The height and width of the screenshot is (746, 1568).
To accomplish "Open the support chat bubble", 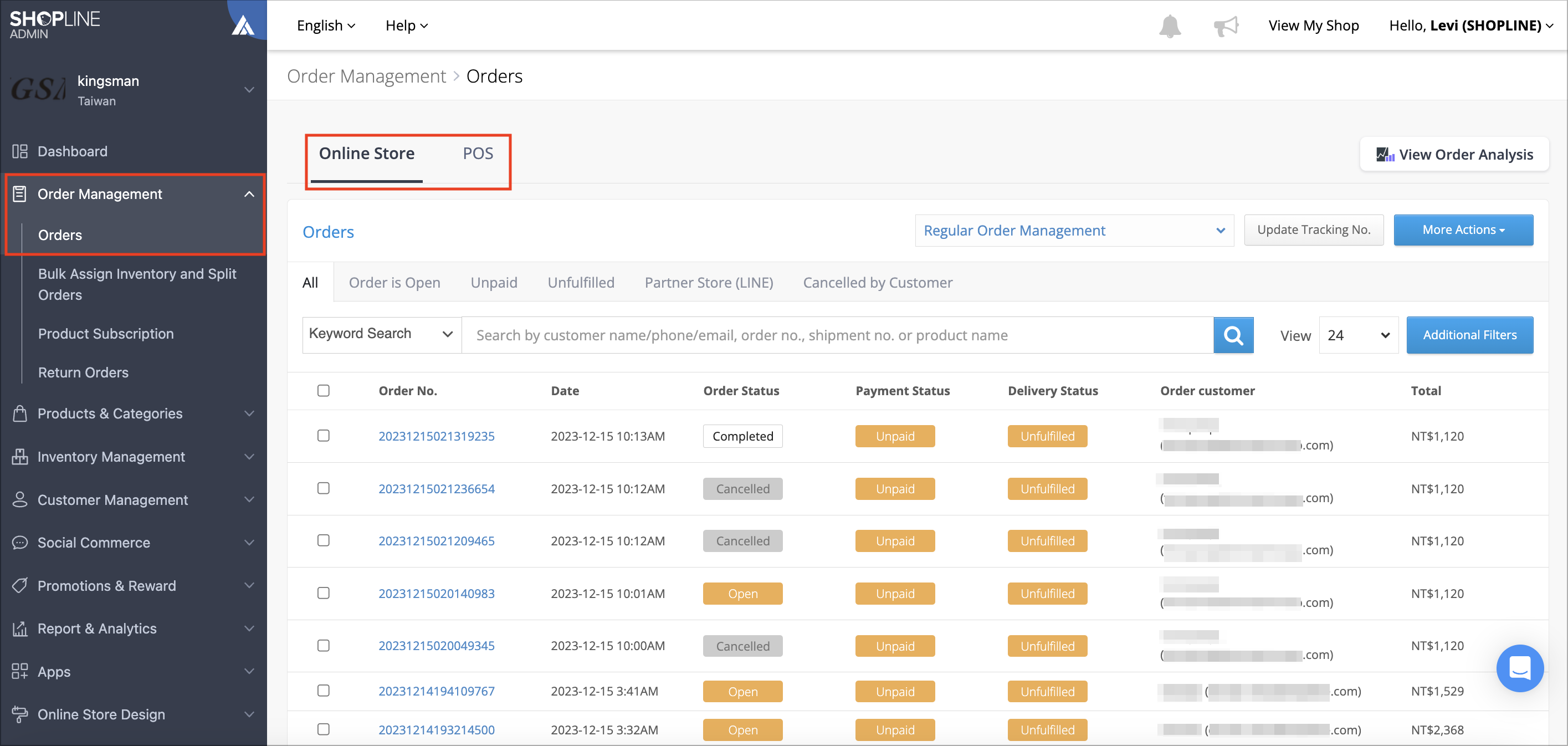I will pyautogui.click(x=1520, y=668).
